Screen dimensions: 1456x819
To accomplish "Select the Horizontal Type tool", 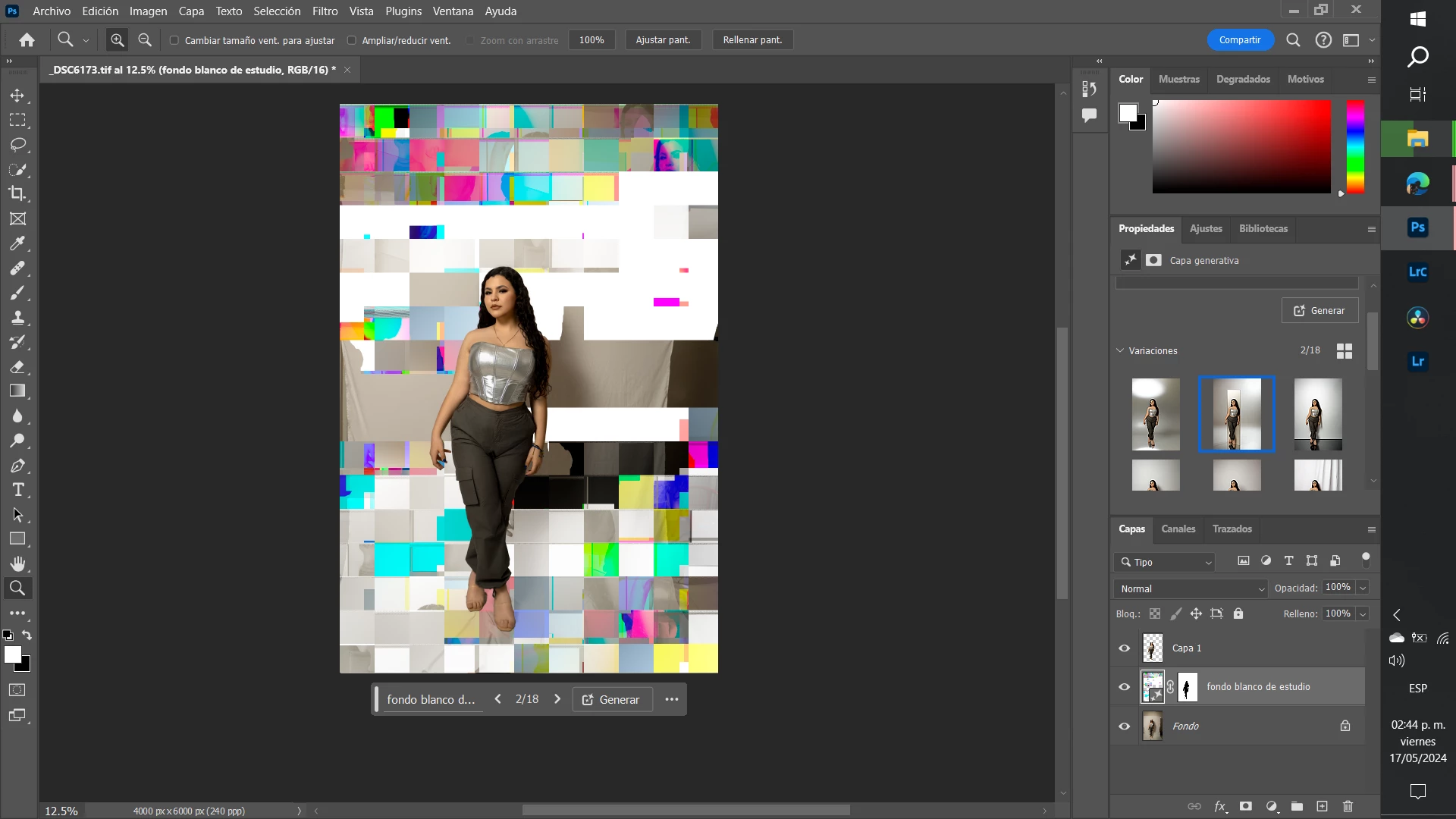I will pyautogui.click(x=17, y=490).
